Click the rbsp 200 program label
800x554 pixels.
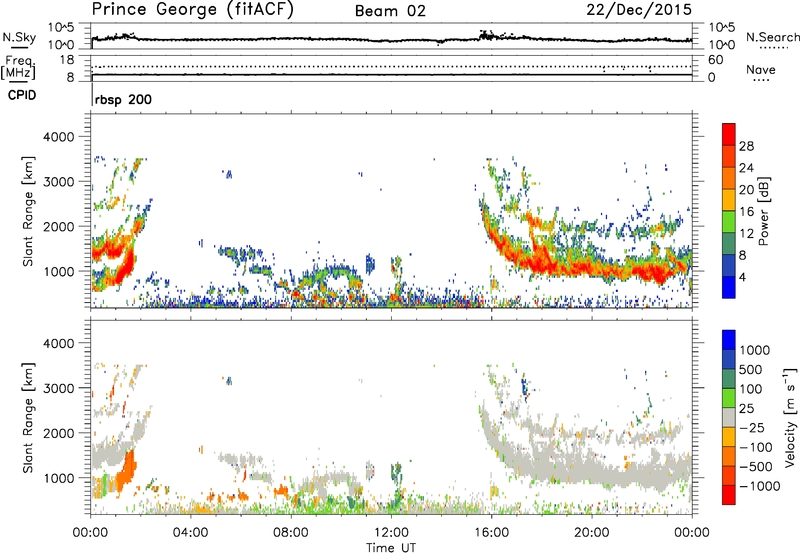[123, 99]
